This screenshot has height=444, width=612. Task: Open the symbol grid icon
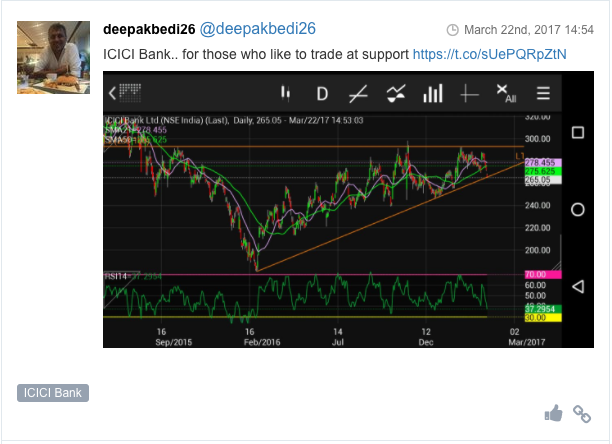[x=130, y=93]
